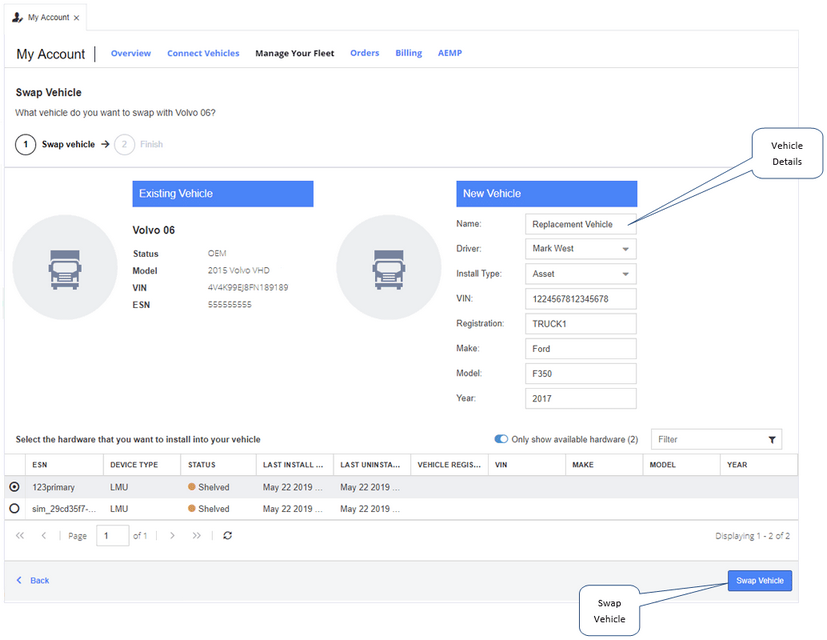Click Displaying 1 - 2 of 2 text
This screenshot has width=827, height=640.
click(752, 536)
